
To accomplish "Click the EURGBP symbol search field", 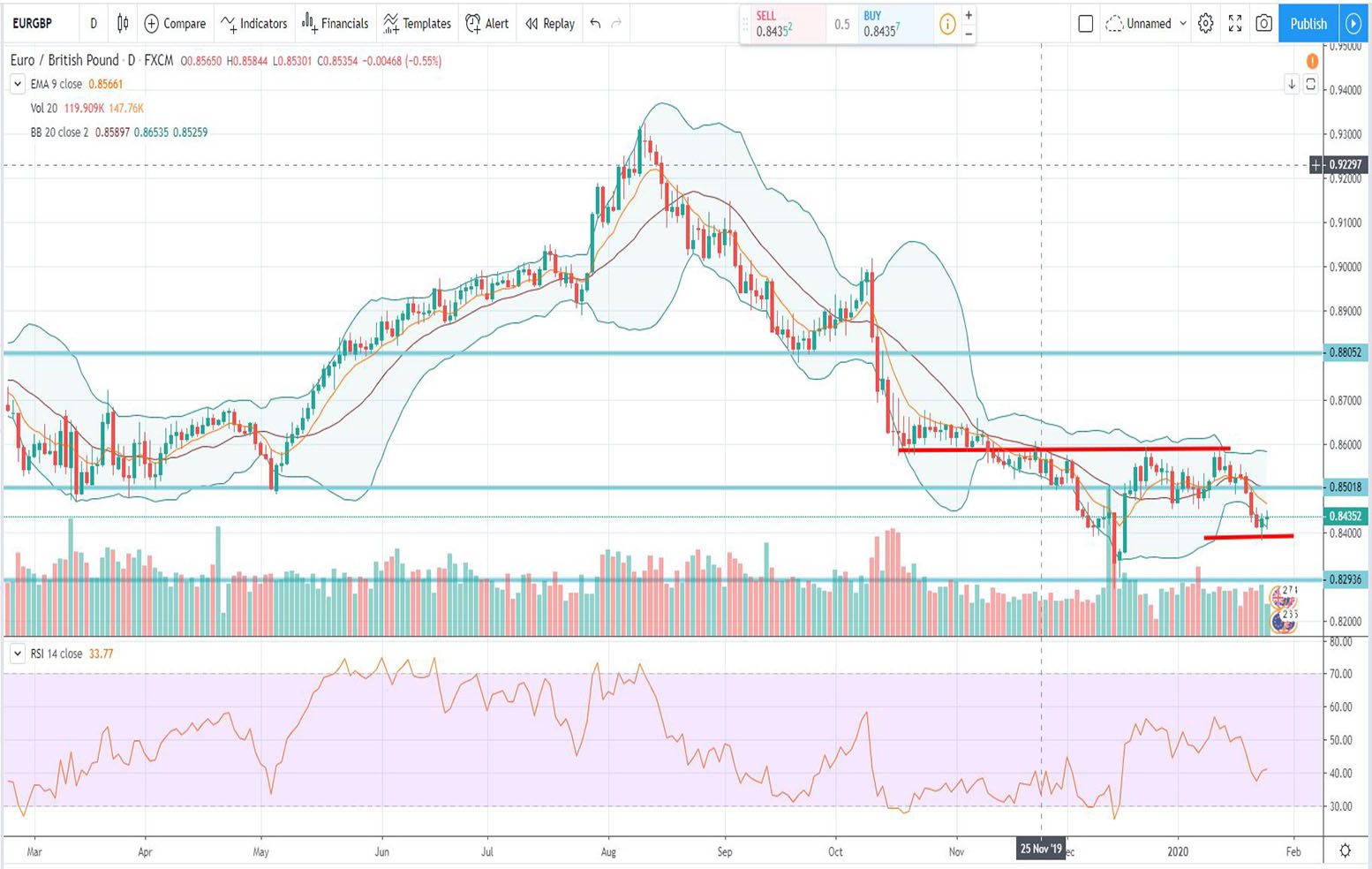I will point(34,24).
